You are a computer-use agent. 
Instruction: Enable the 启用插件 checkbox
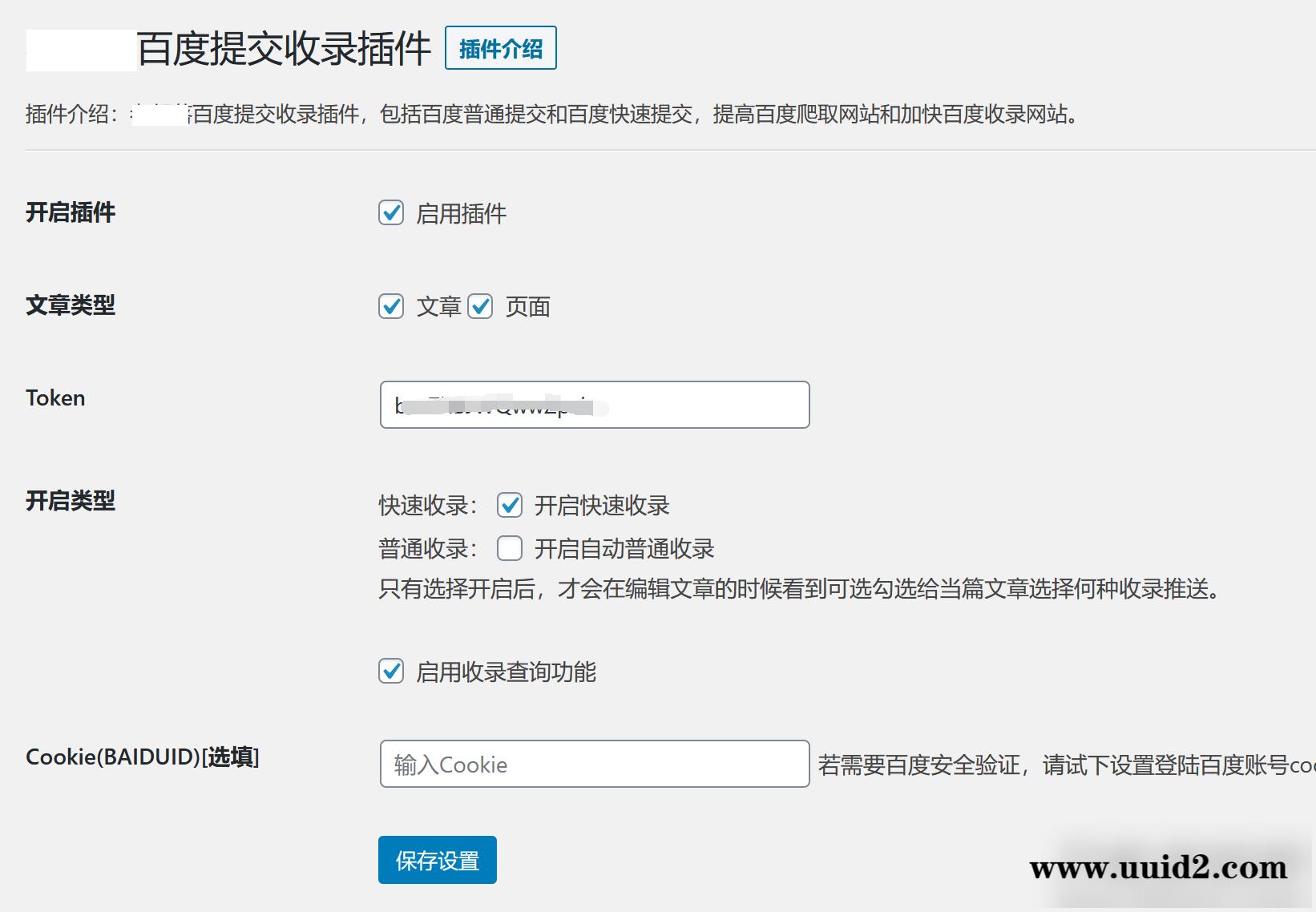point(391,213)
